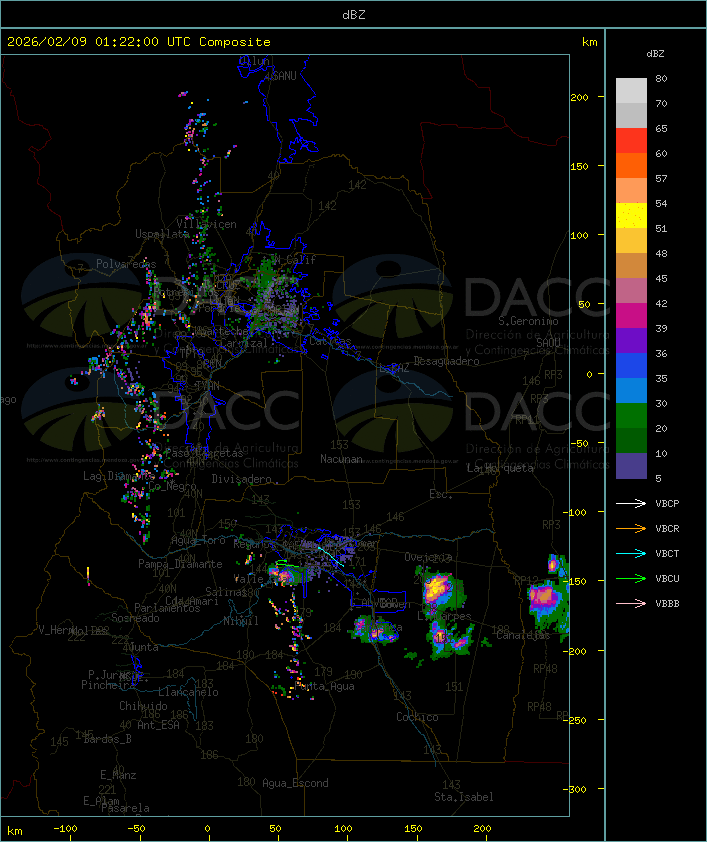This screenshot has width=707, height=842.
Task: Click the white VBCP arrow in legend
Action: pyautogui.click(x=631, y=503)
